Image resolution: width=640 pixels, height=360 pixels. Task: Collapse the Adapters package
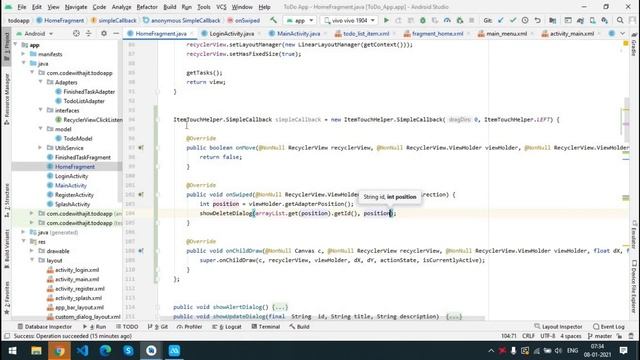point(40,82)
